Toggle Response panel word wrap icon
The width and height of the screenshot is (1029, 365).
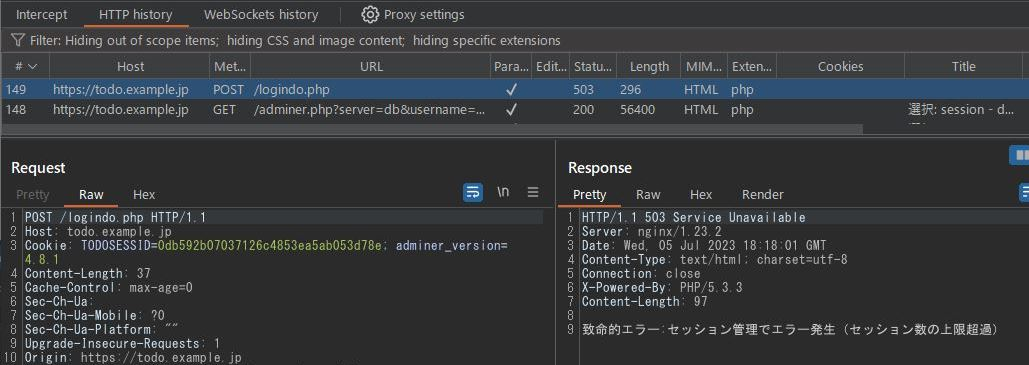click(x=1024, y=192)
